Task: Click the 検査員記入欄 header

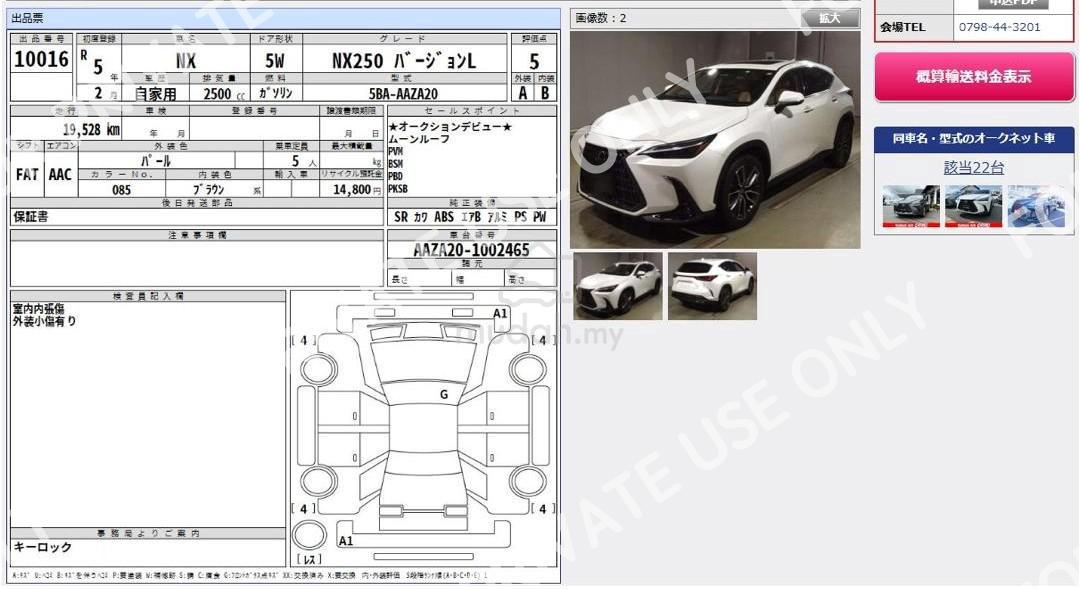Action: (x=148, y=296)
